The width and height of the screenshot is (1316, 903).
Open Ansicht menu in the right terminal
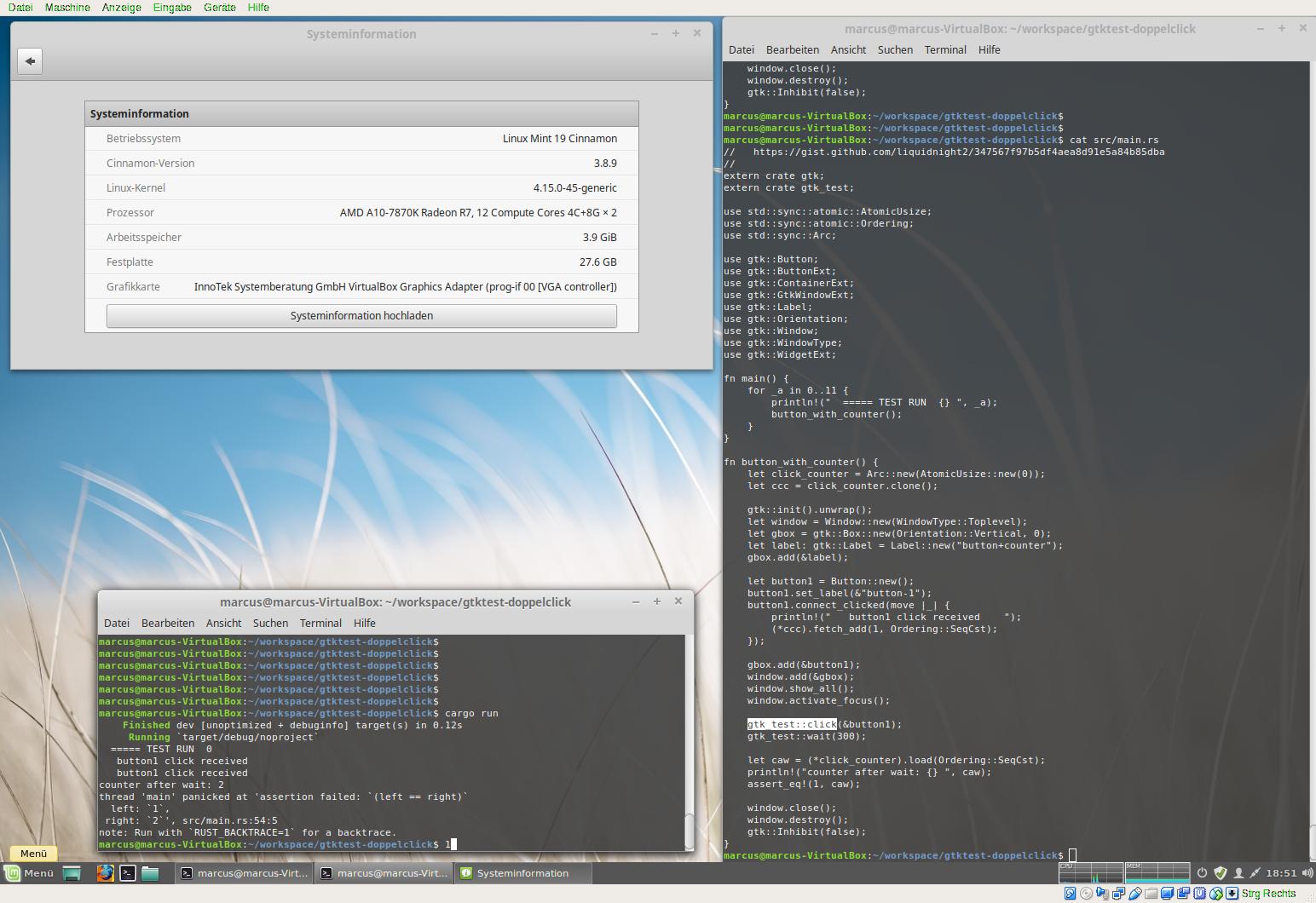coord(848,50)
